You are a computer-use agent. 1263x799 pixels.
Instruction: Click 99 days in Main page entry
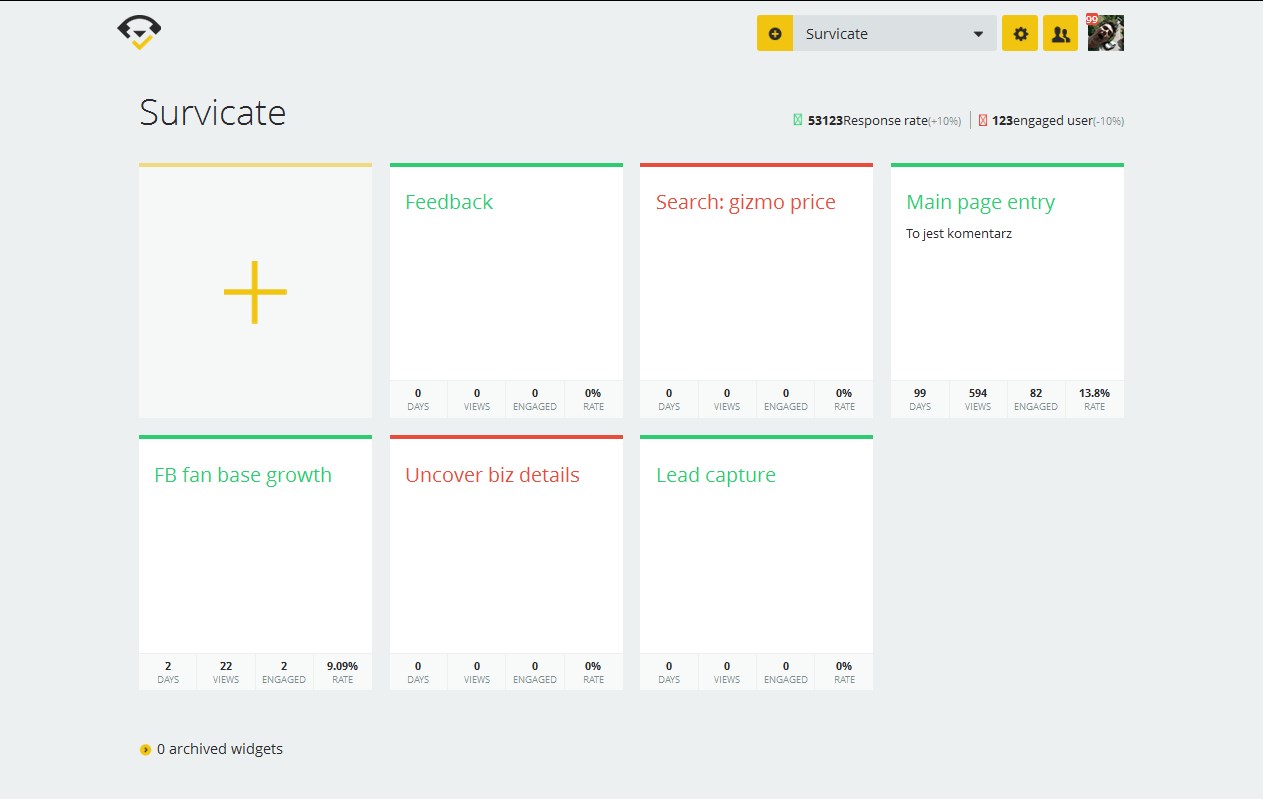920,399
